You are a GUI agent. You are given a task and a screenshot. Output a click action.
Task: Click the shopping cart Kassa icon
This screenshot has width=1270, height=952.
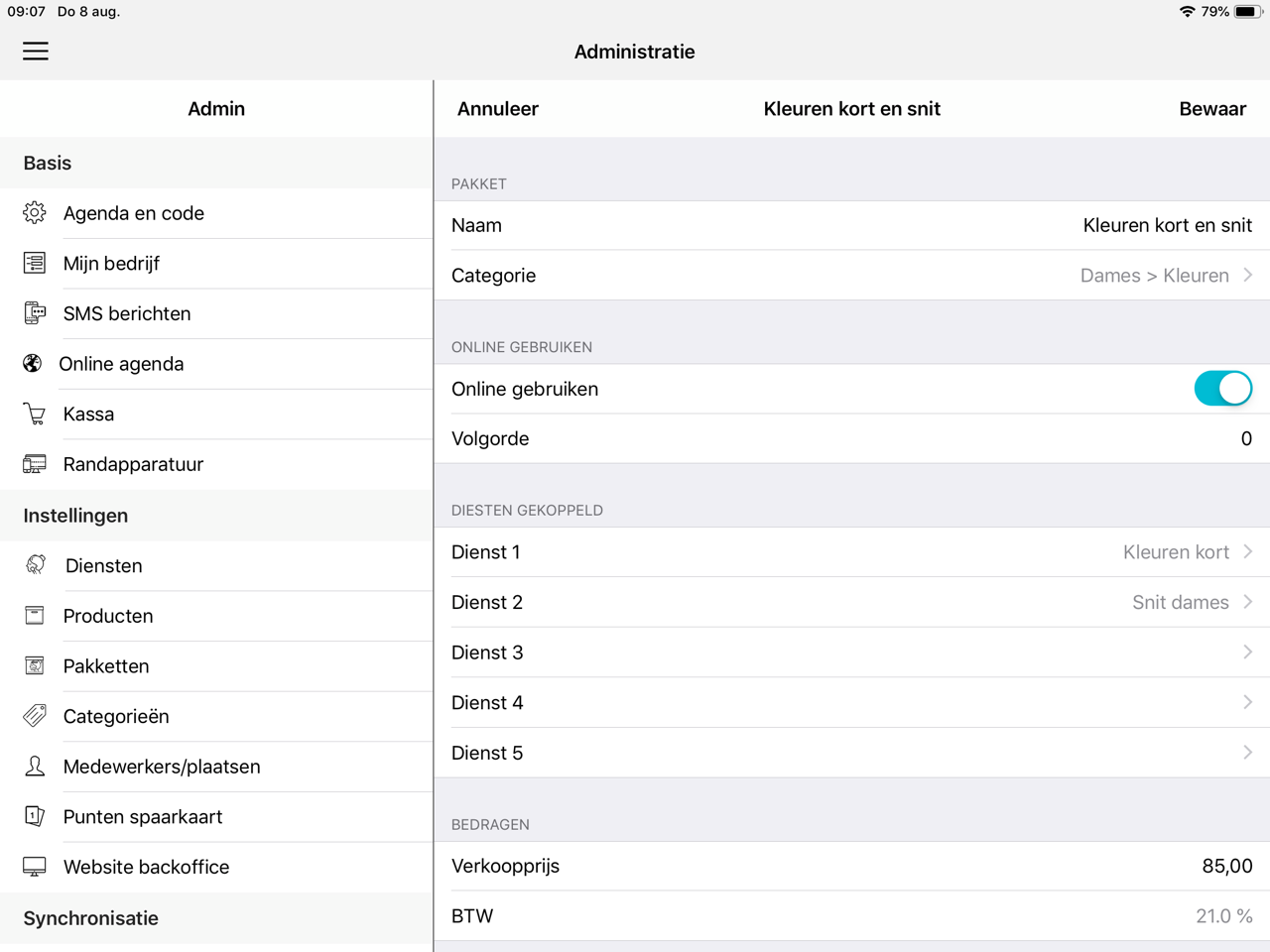[35, 414]
